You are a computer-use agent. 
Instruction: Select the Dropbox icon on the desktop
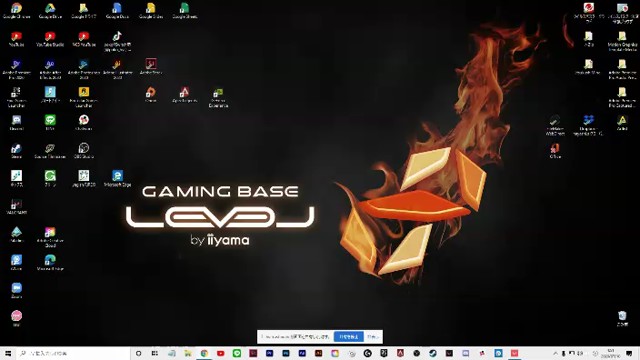pyautogui.click(x=588, y=125)
